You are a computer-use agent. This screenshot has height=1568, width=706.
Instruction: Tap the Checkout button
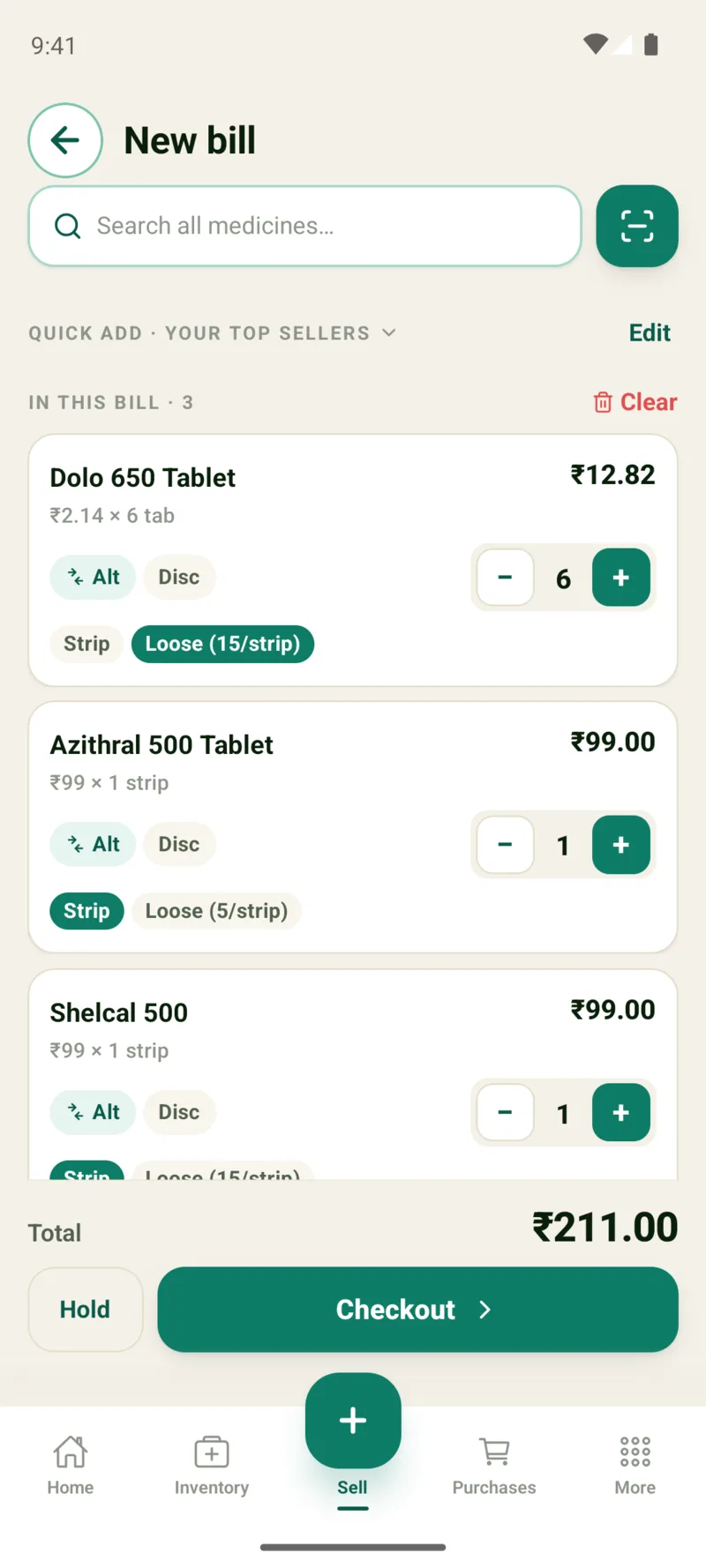pyautogui.click(x=417, y=1310)
